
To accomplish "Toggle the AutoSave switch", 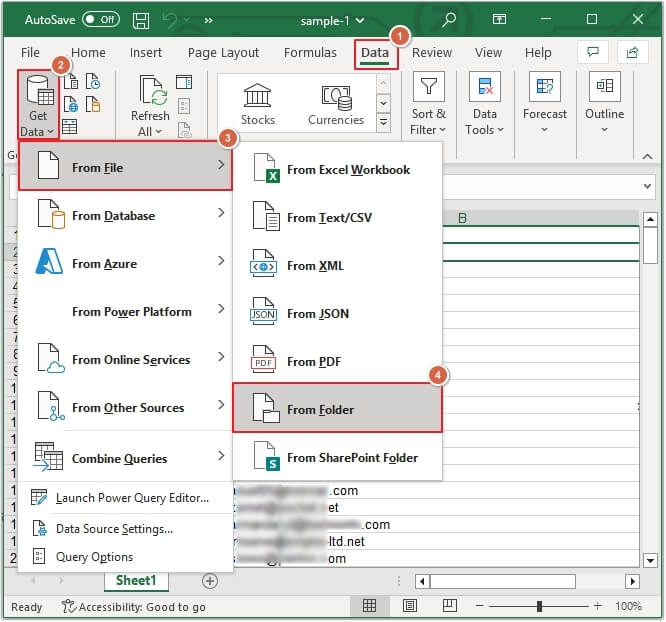I will click(101, 19).
